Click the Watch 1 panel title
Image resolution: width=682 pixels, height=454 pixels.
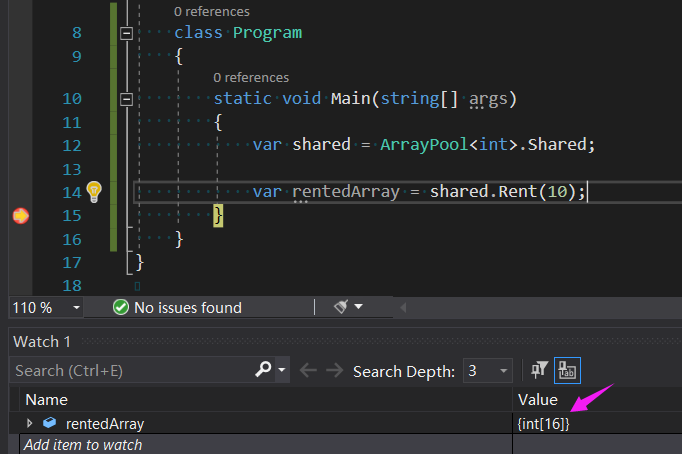(x=42, y=342)
